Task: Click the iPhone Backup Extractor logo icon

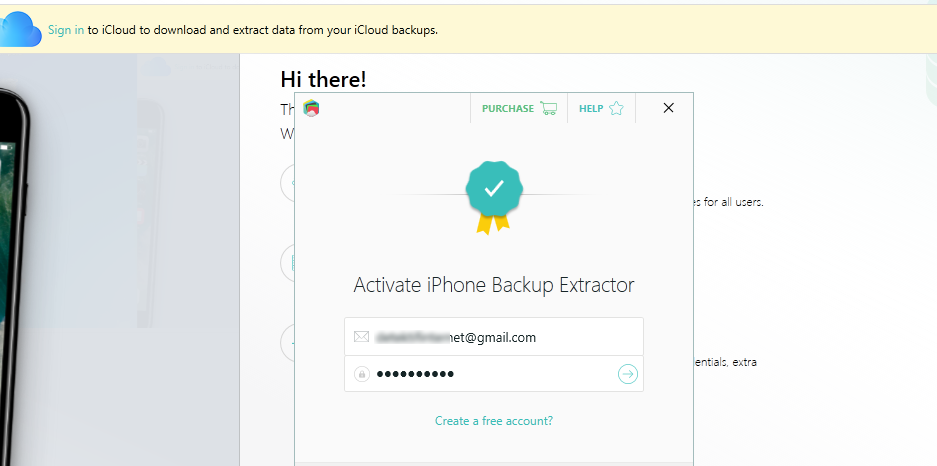Action: click(311, 108)
